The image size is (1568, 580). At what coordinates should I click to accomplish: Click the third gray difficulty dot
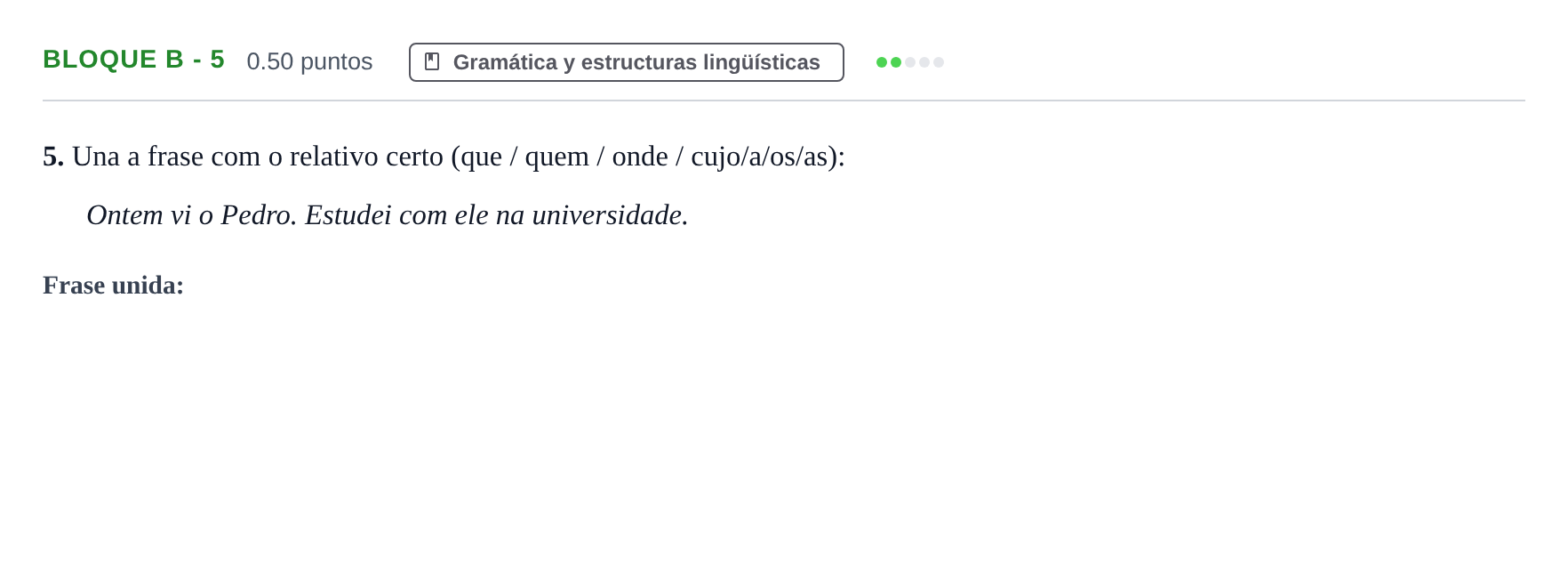tap(910, 62)
